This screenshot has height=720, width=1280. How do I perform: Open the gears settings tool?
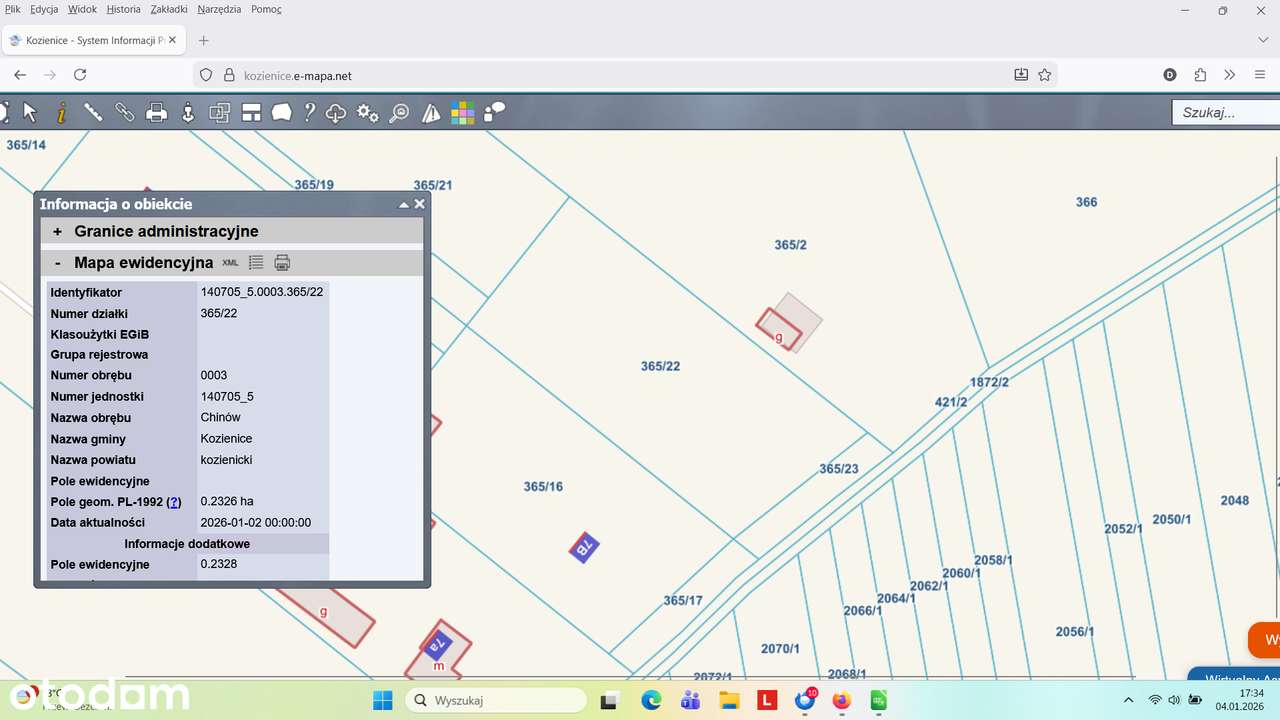point(368,112)
